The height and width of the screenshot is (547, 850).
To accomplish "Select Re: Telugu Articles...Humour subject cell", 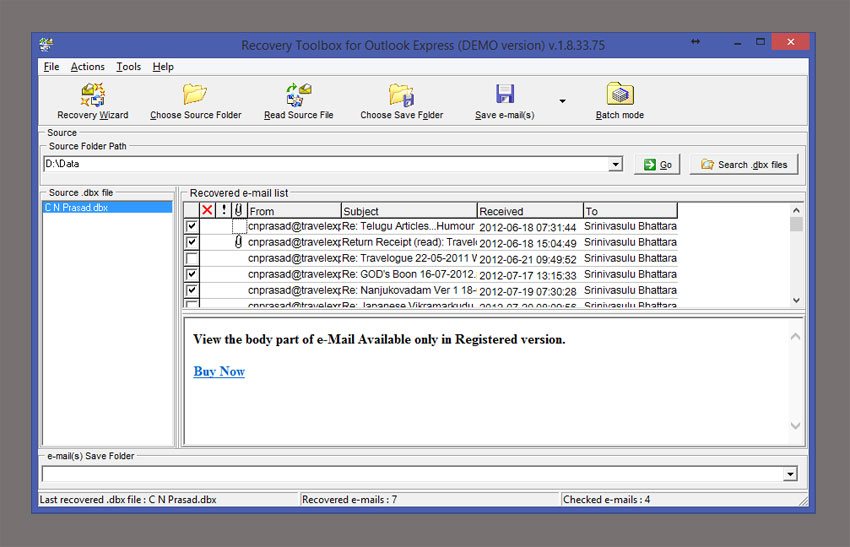I will 409,226.
